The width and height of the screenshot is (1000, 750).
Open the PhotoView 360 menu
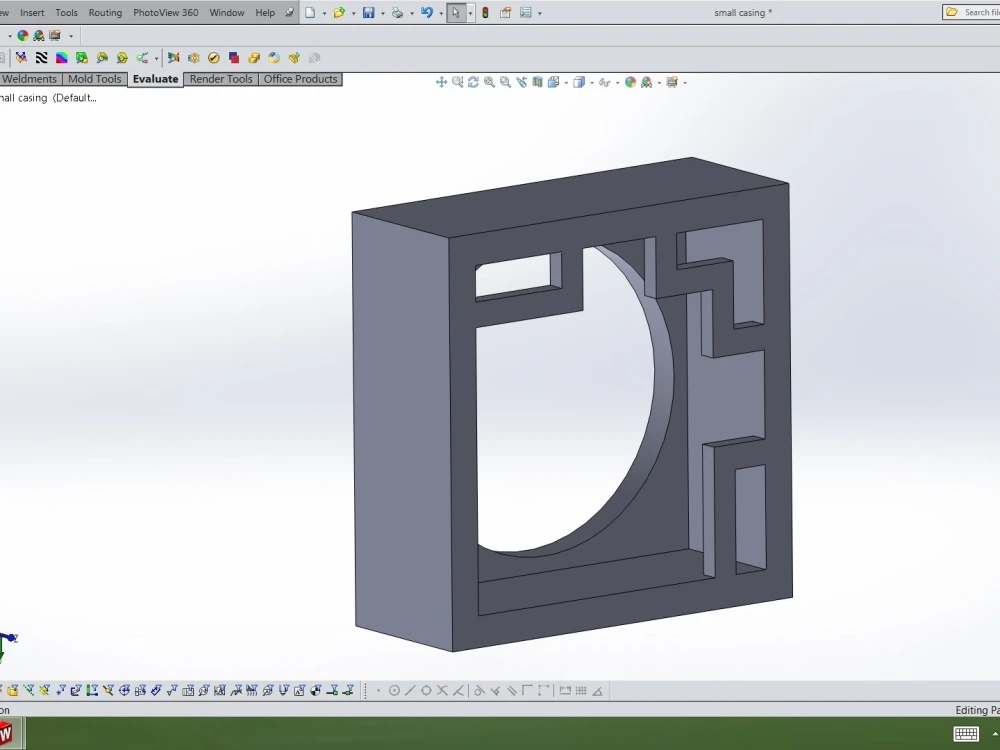(166, 13)
